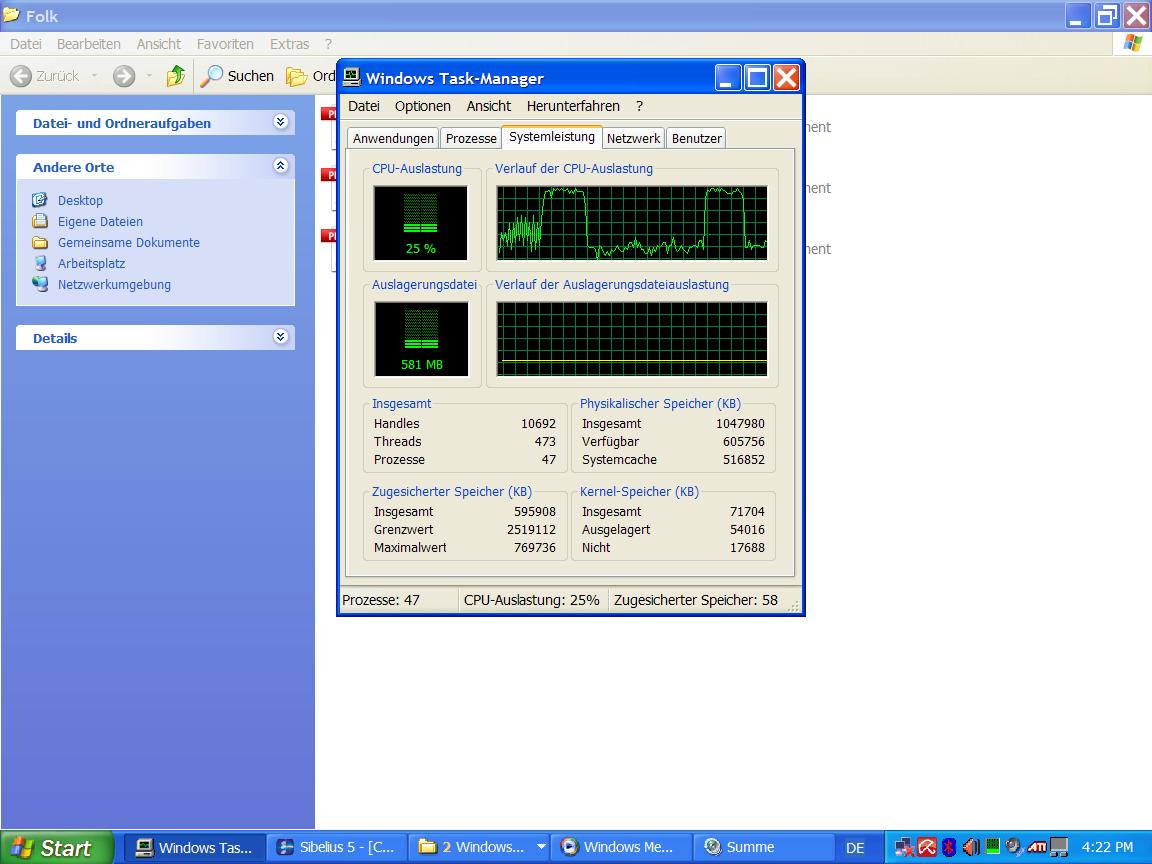
Task: Click the Netzwerkumgebung globe icon
Action: coord(40,284)
